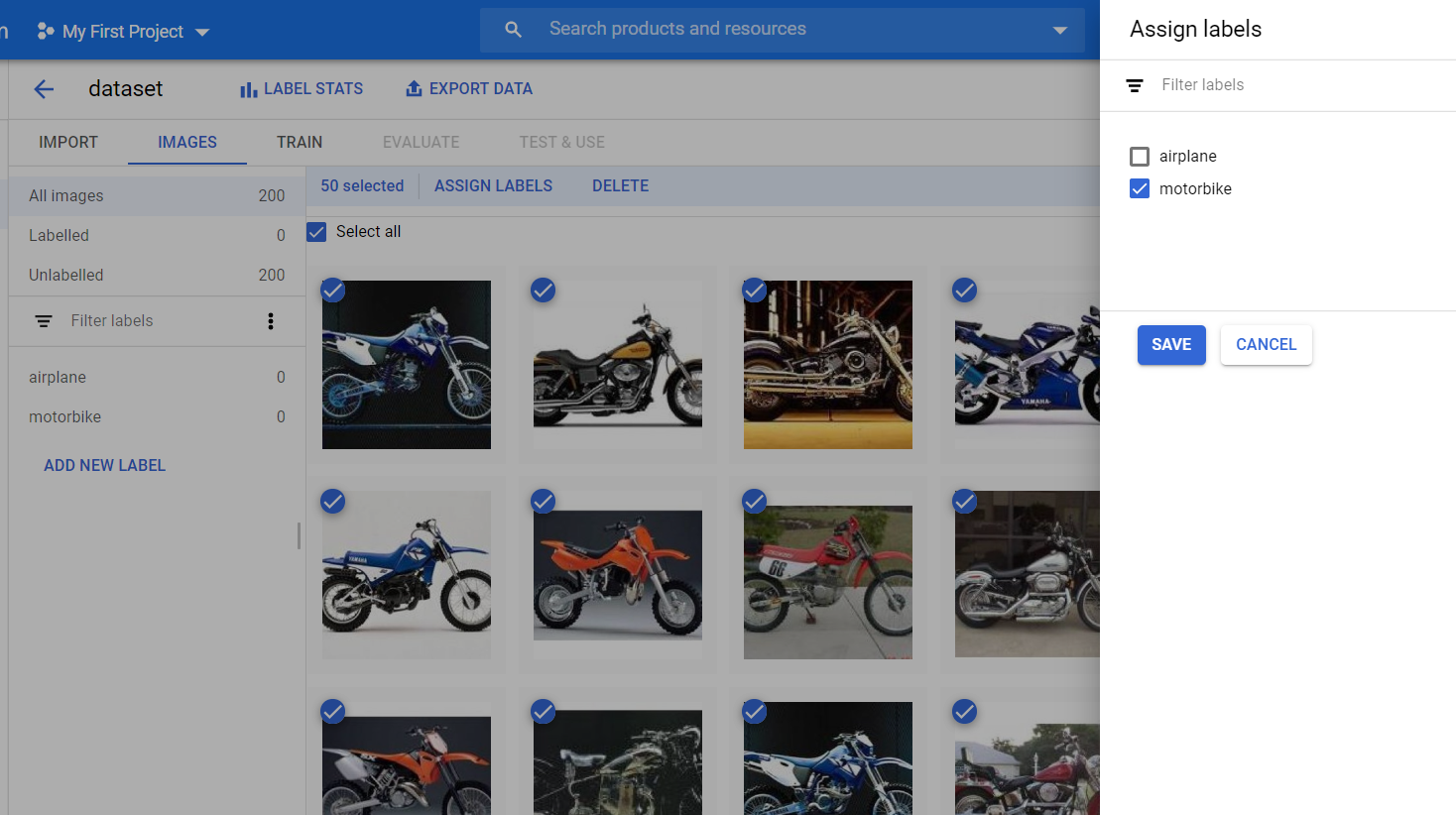Click the project hexagon icon beside My First Project
The height and width of the screenshot is (815, 1456).
click(45, 32)
